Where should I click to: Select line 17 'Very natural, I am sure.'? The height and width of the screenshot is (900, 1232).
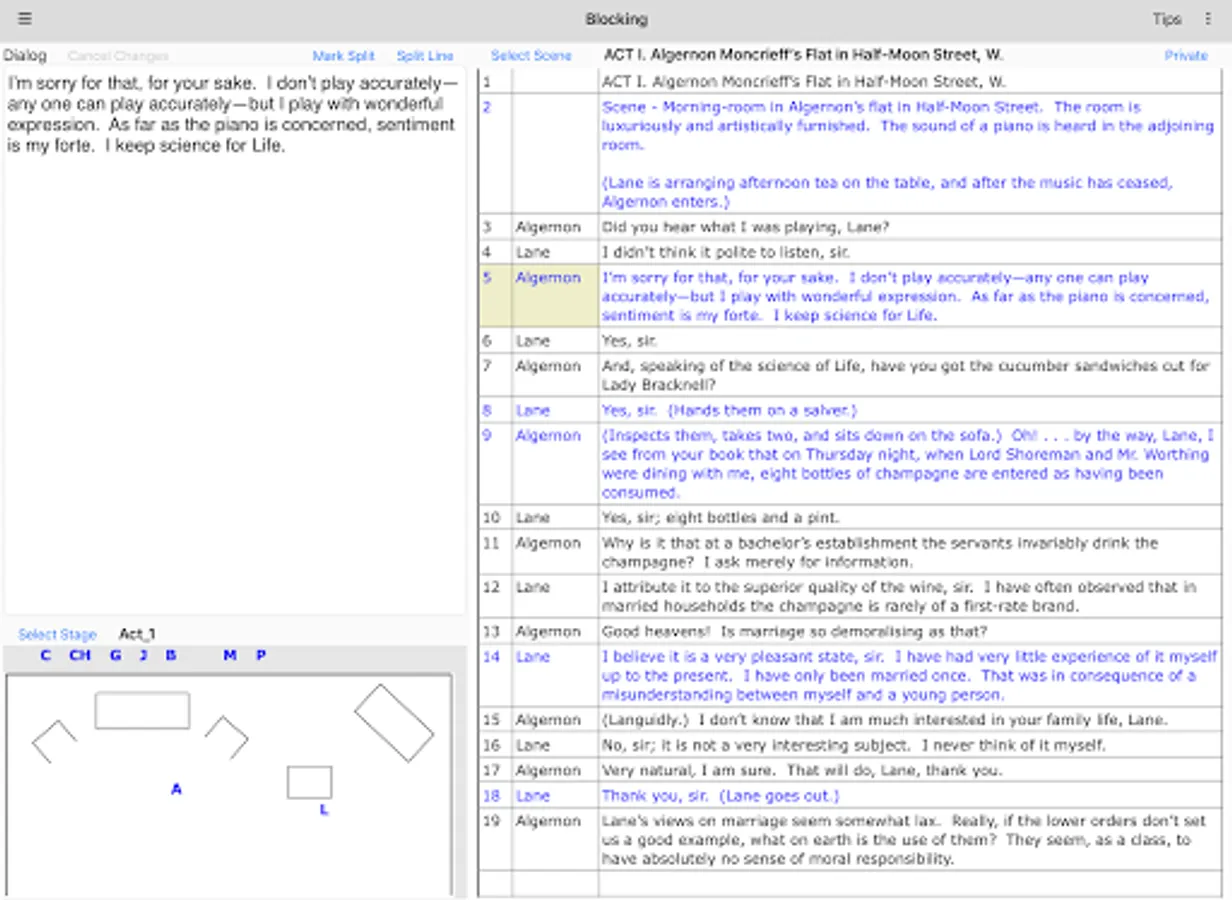[850, 770]
